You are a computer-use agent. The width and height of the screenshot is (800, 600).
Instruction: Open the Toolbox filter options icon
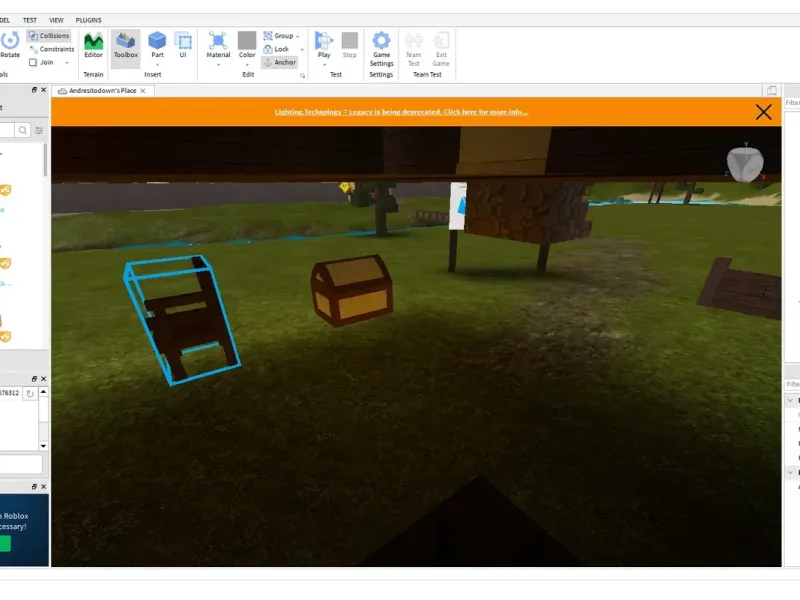(x=39, y=131)
